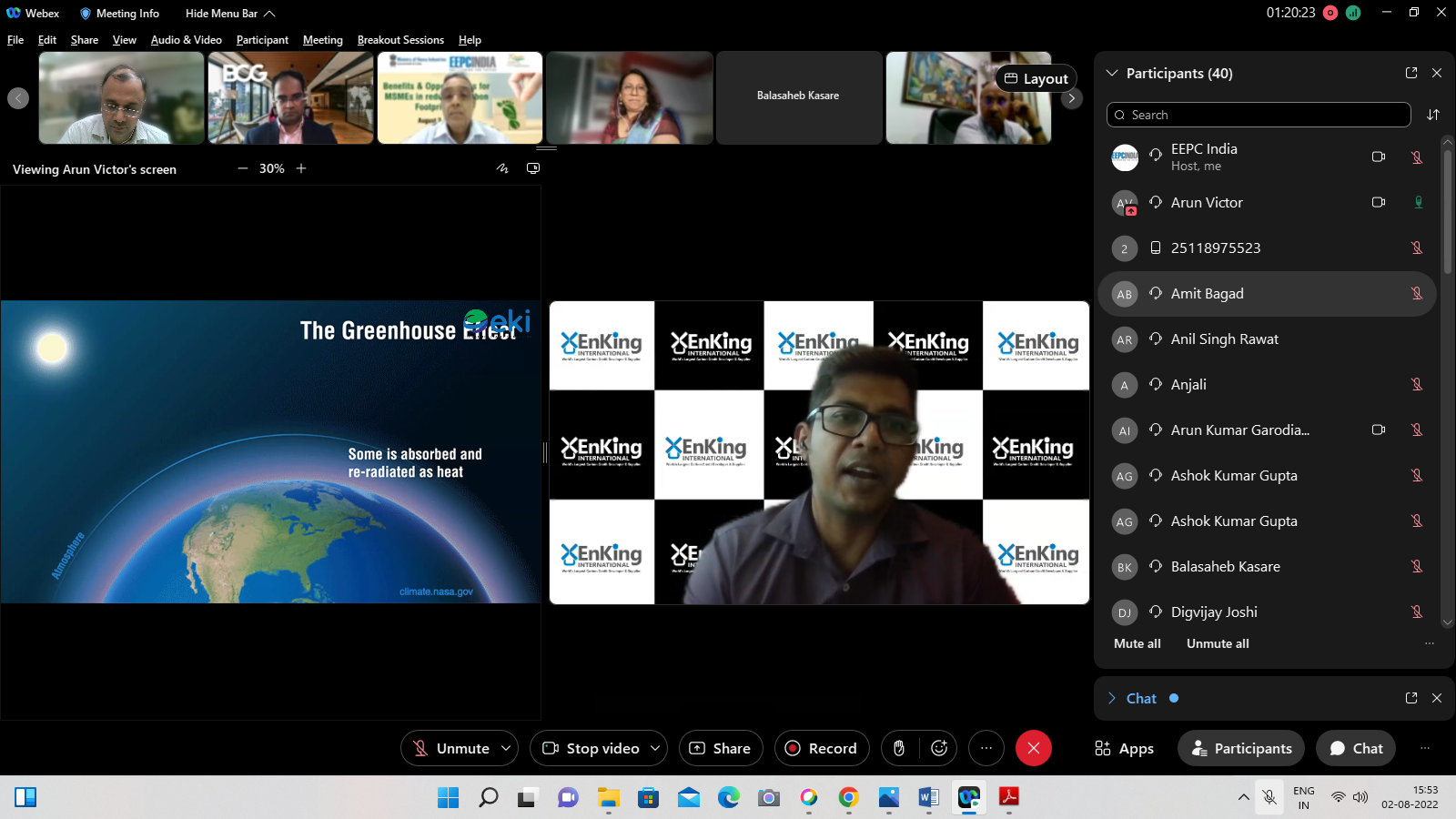Toggle Stop video button

[591, 748]
